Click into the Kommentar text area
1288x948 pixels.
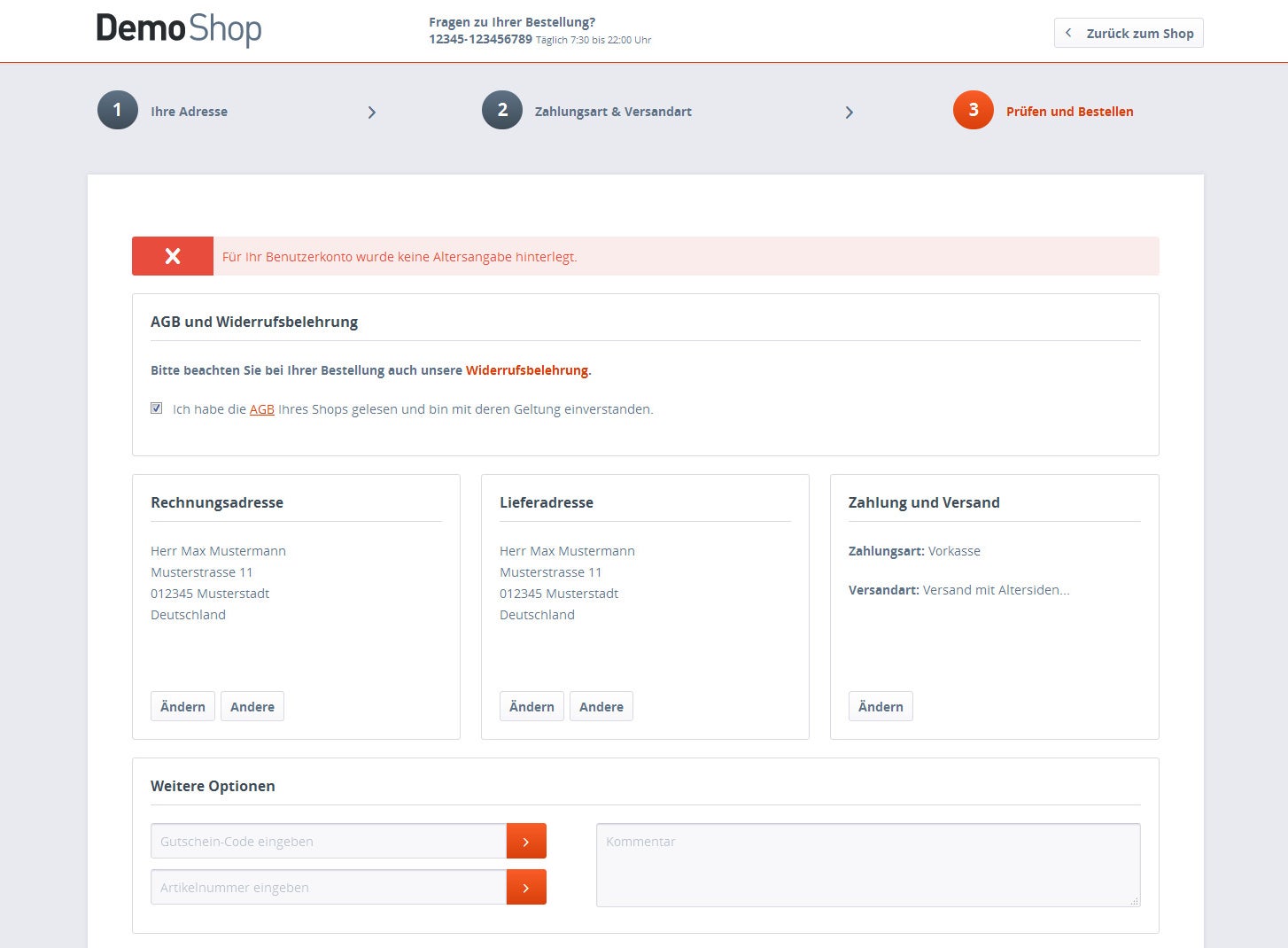point(868,865)
